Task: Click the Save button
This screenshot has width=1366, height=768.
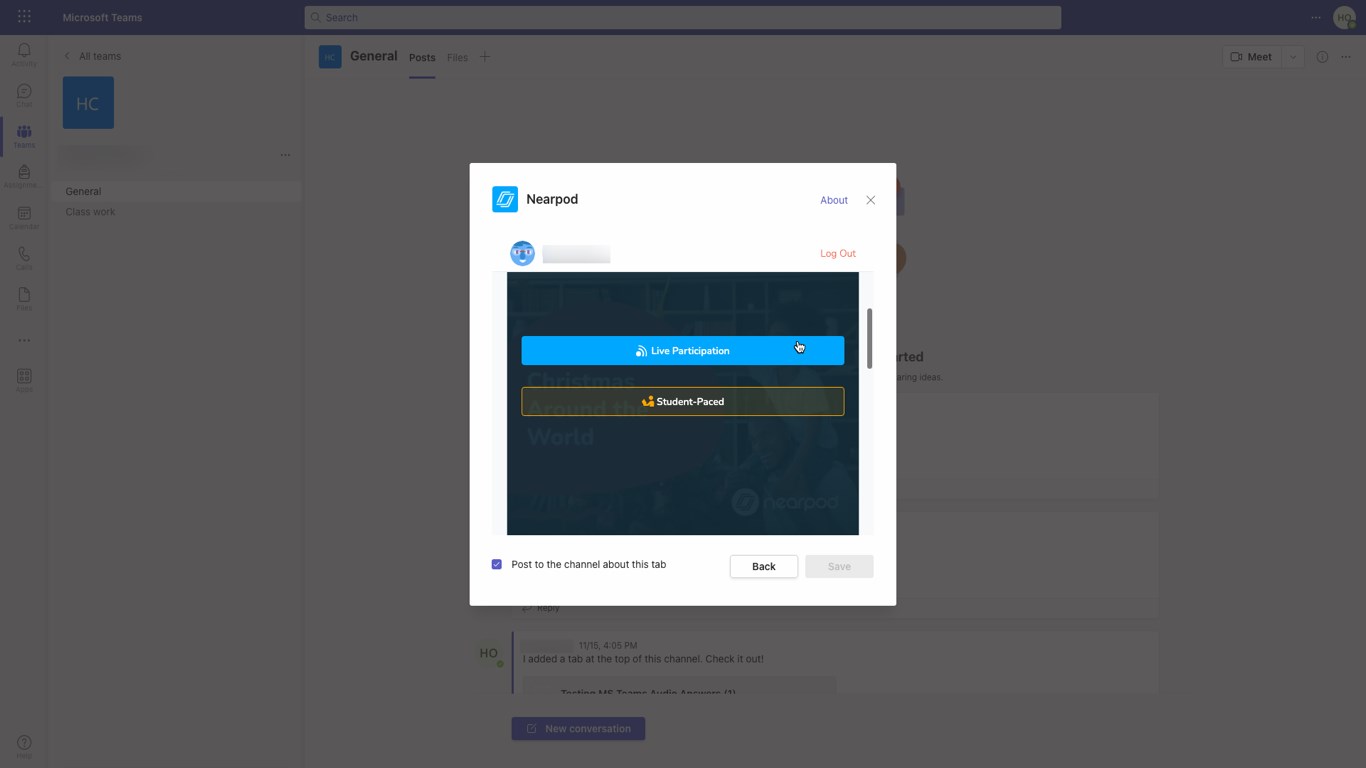Action: (x=839, y=566)
